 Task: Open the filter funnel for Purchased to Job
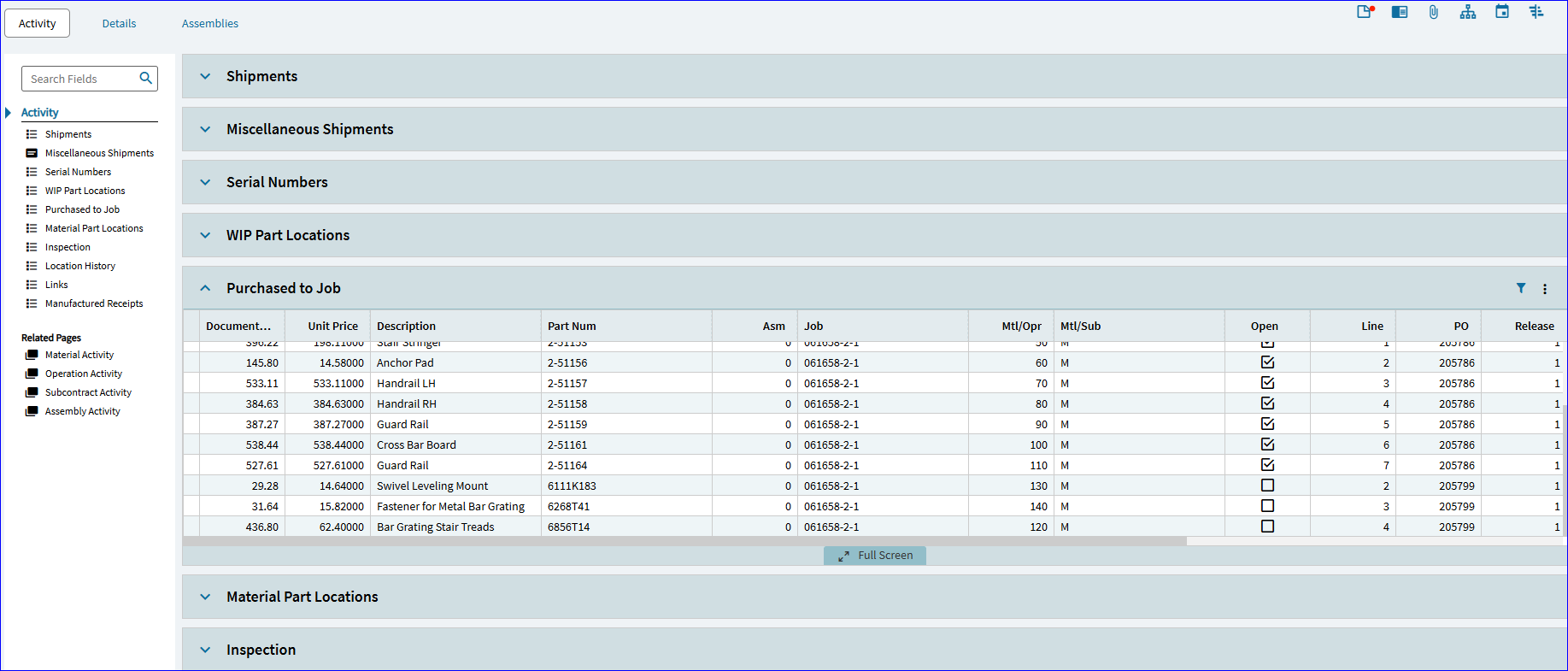(1521, 288)
